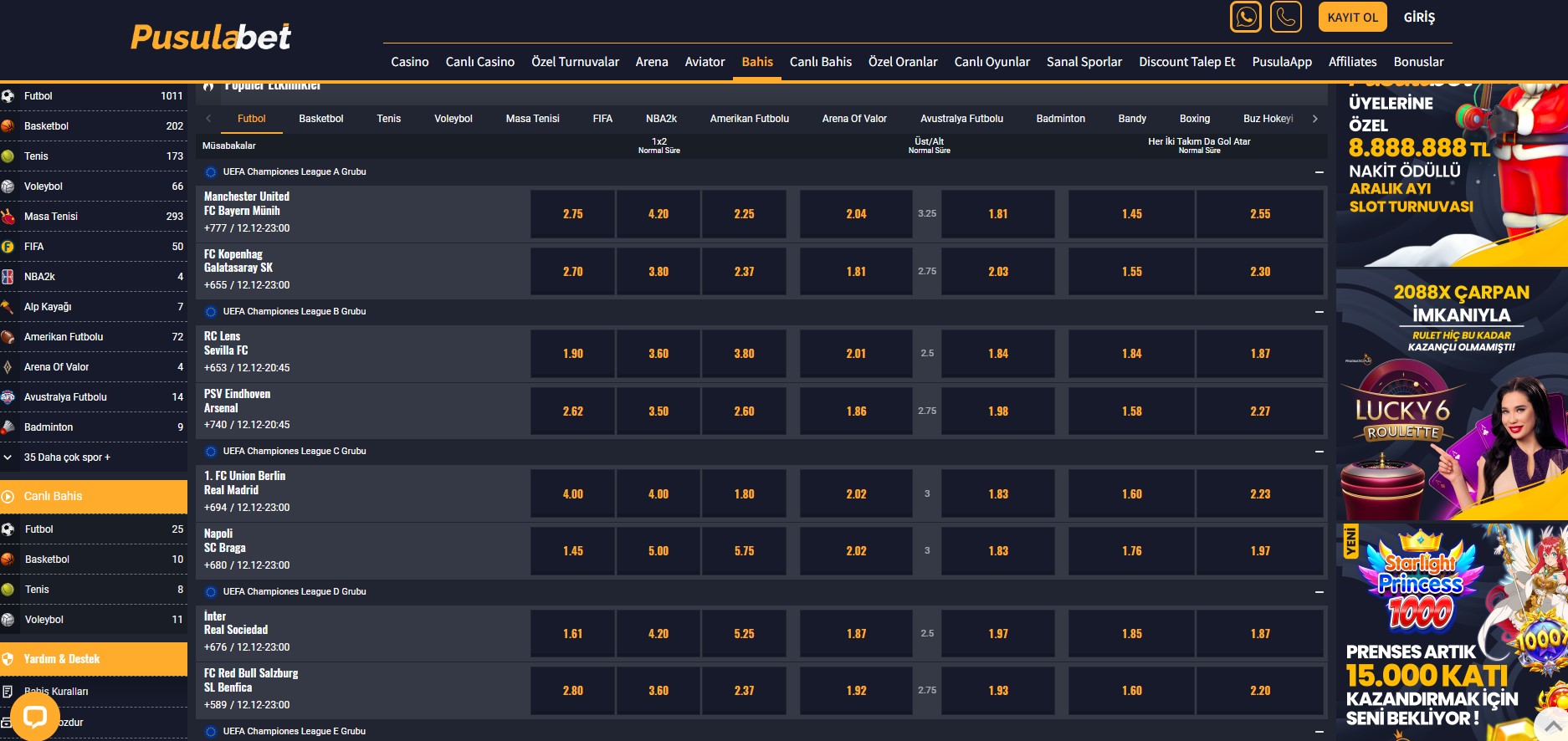Click the Tenis ball icon in sports list
Screen dimensions: 1568x741
coord(8,156)
